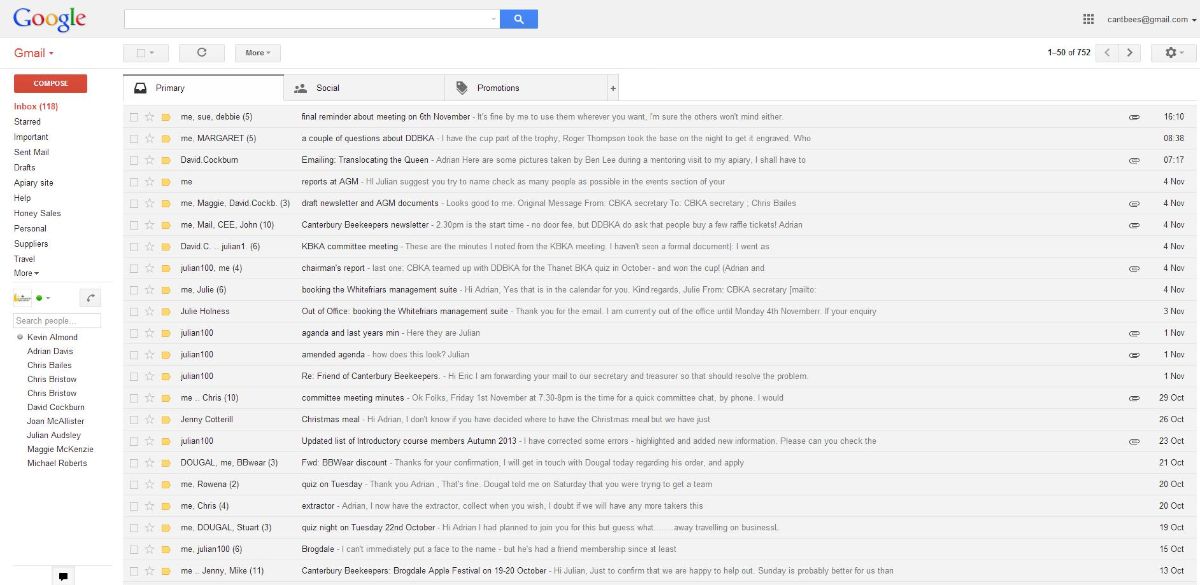The width and height of the screenshot is (1200, 585).
Task: Star the 'reports at AGM' email
Action: (150, 182)
